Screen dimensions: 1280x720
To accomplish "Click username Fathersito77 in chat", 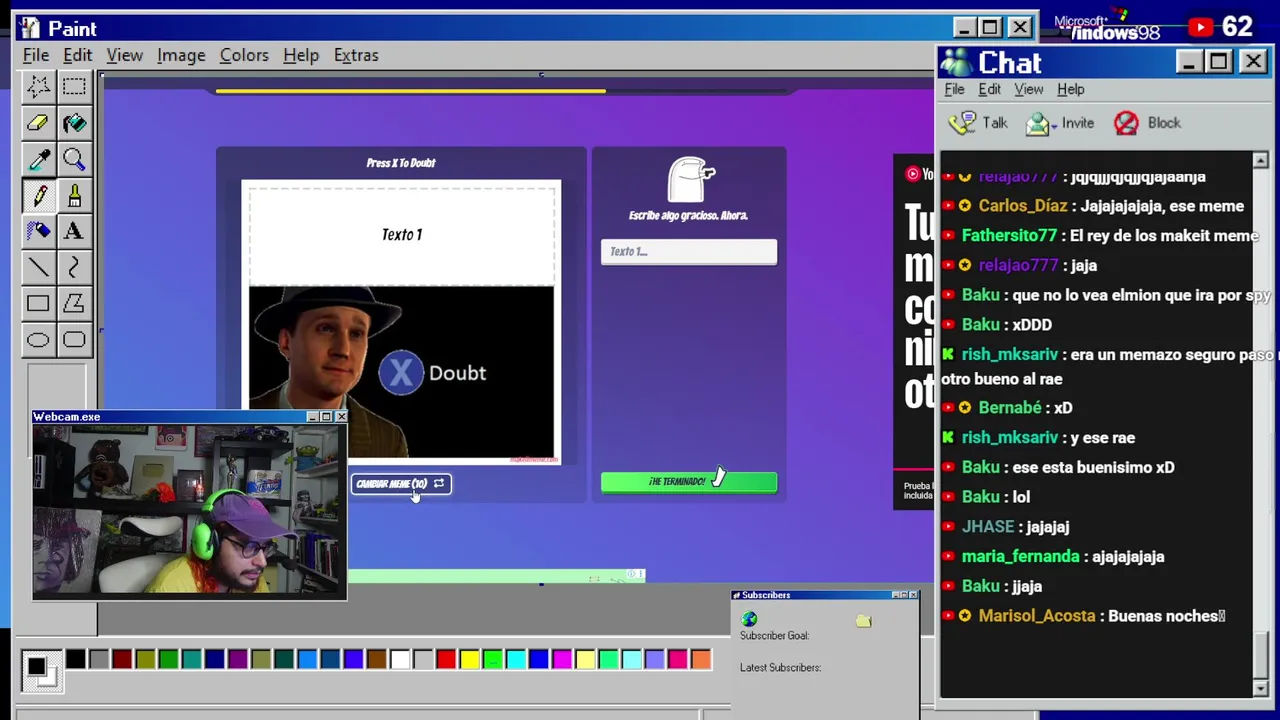I will point(1009,236).
